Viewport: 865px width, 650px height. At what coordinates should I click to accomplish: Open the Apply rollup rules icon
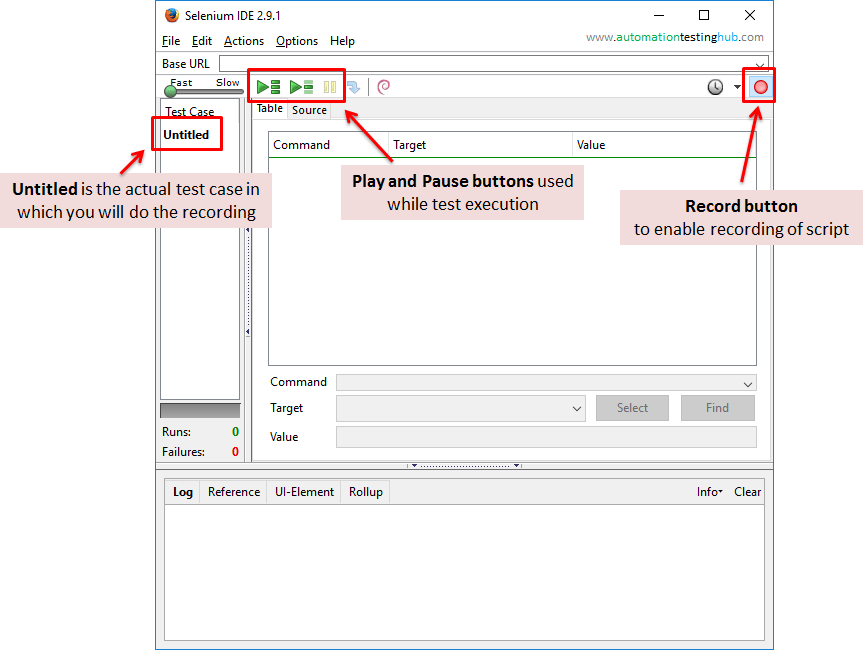[383, 87]
